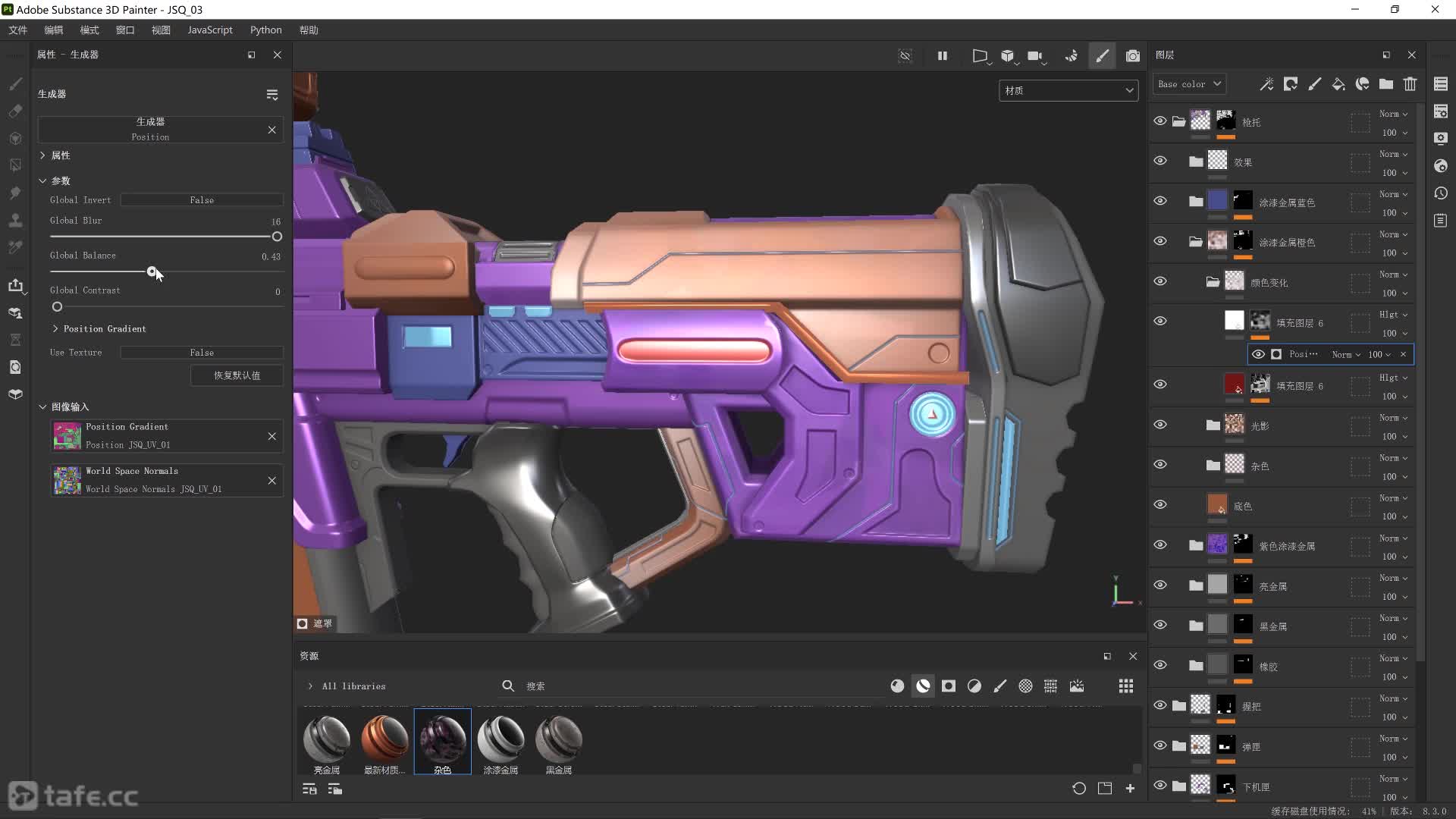This screenshot has height=819, width=1456.
Task: Select the Paint brush tool in left toolbar
Action: coord(15,83)
